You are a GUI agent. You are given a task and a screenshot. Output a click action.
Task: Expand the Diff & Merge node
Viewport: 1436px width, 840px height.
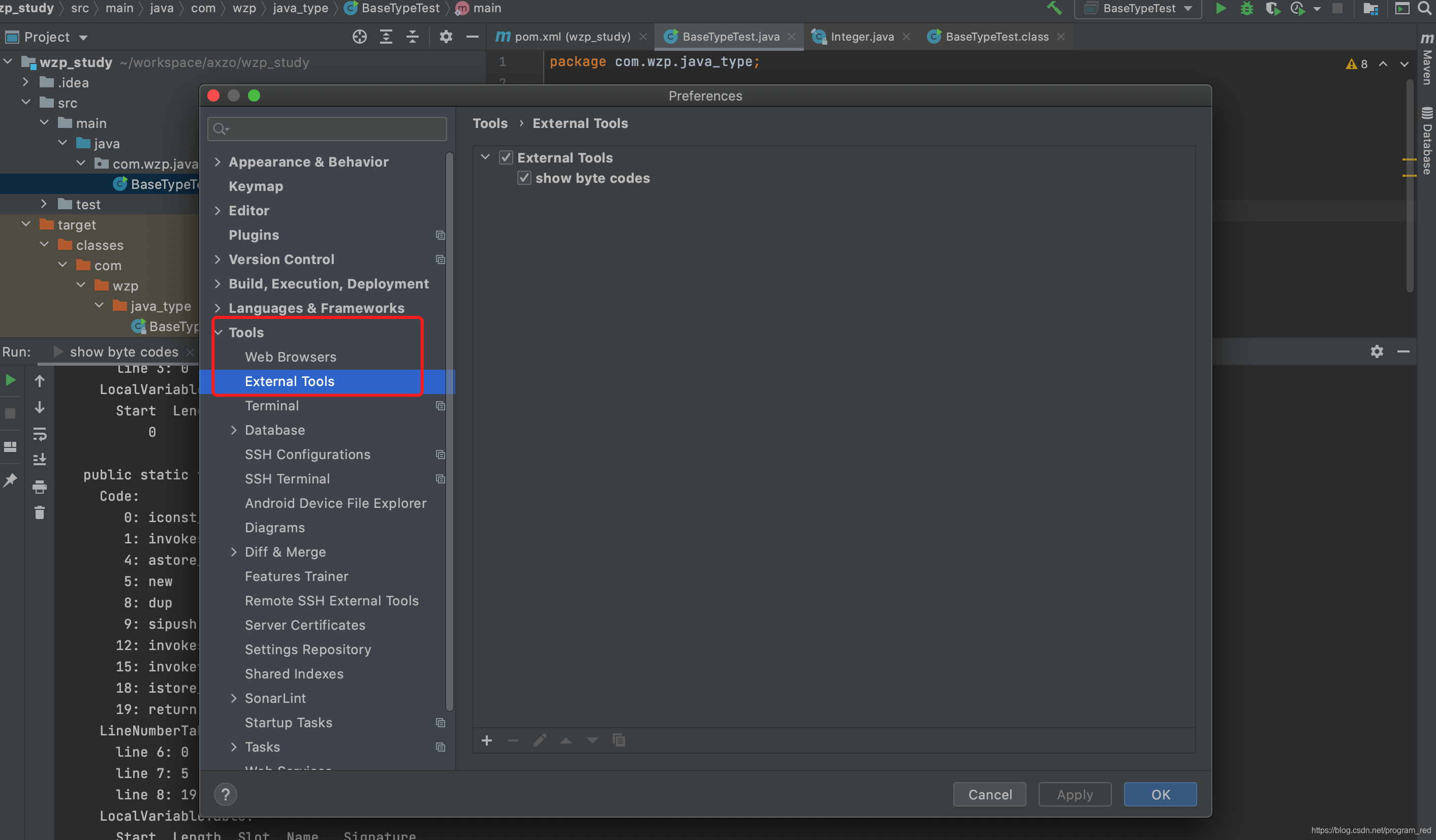tap(234, 552)
